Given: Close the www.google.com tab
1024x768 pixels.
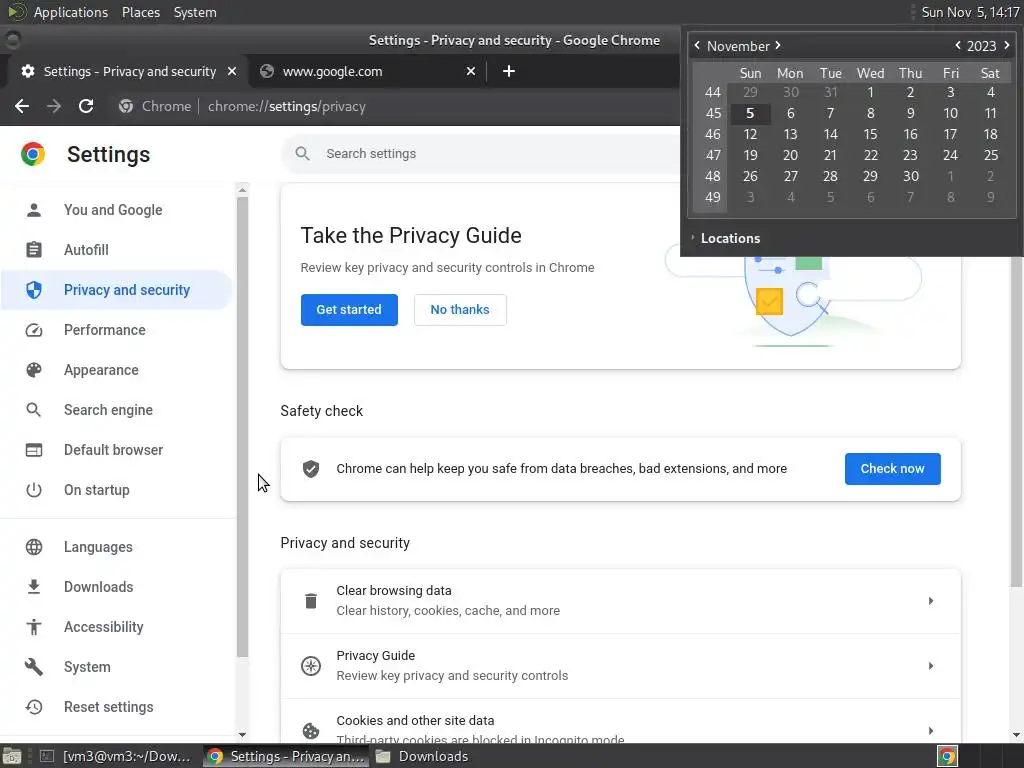Looking at the screenshot, I should [x=471, y=71].
